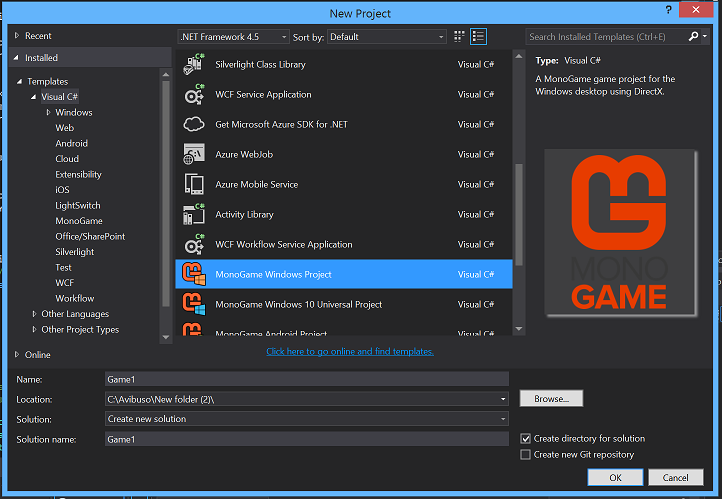This screenshot has width=722, height=499.
Task: Select the Test template category
Action: [x=63, y=267]
